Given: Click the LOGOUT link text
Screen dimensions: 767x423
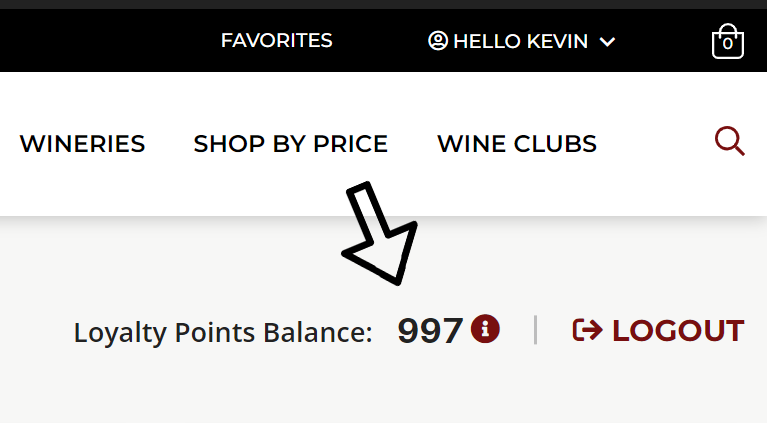Looking at the screenshot, I should [x=678, y=331].
